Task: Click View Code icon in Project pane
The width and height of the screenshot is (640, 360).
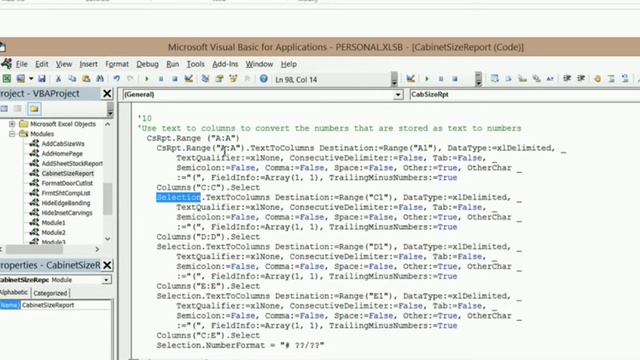Action: [x=4, y=109]
